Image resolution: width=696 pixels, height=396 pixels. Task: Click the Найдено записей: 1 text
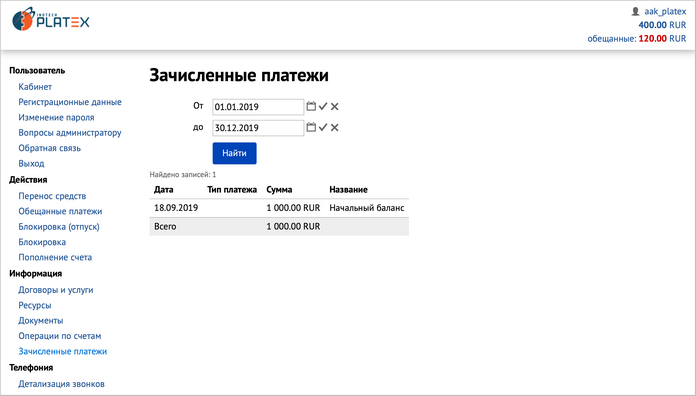click(183, 174)
